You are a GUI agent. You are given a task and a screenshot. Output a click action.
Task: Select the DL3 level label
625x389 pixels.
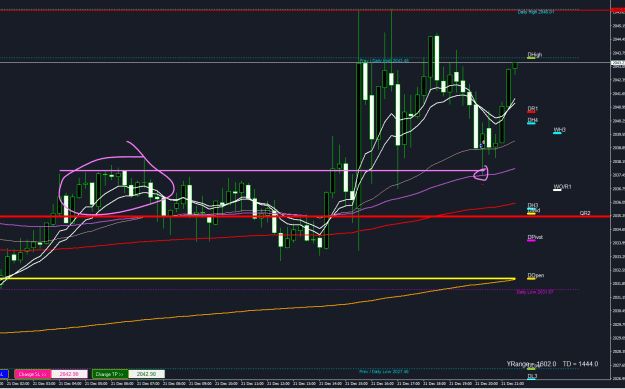click(532, 376)
